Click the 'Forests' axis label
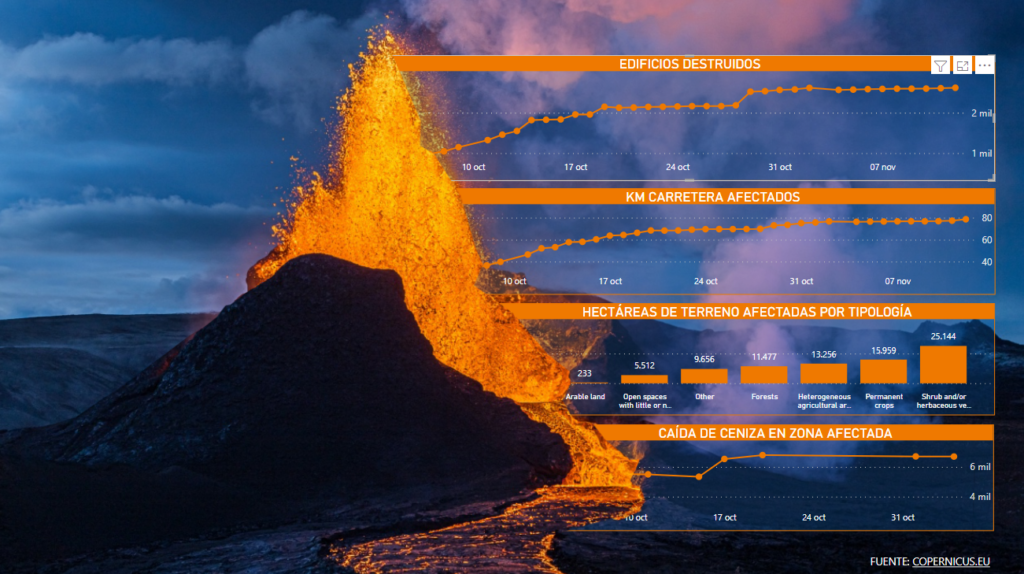Screen dimensions: 1024x574 click(764, 396)
